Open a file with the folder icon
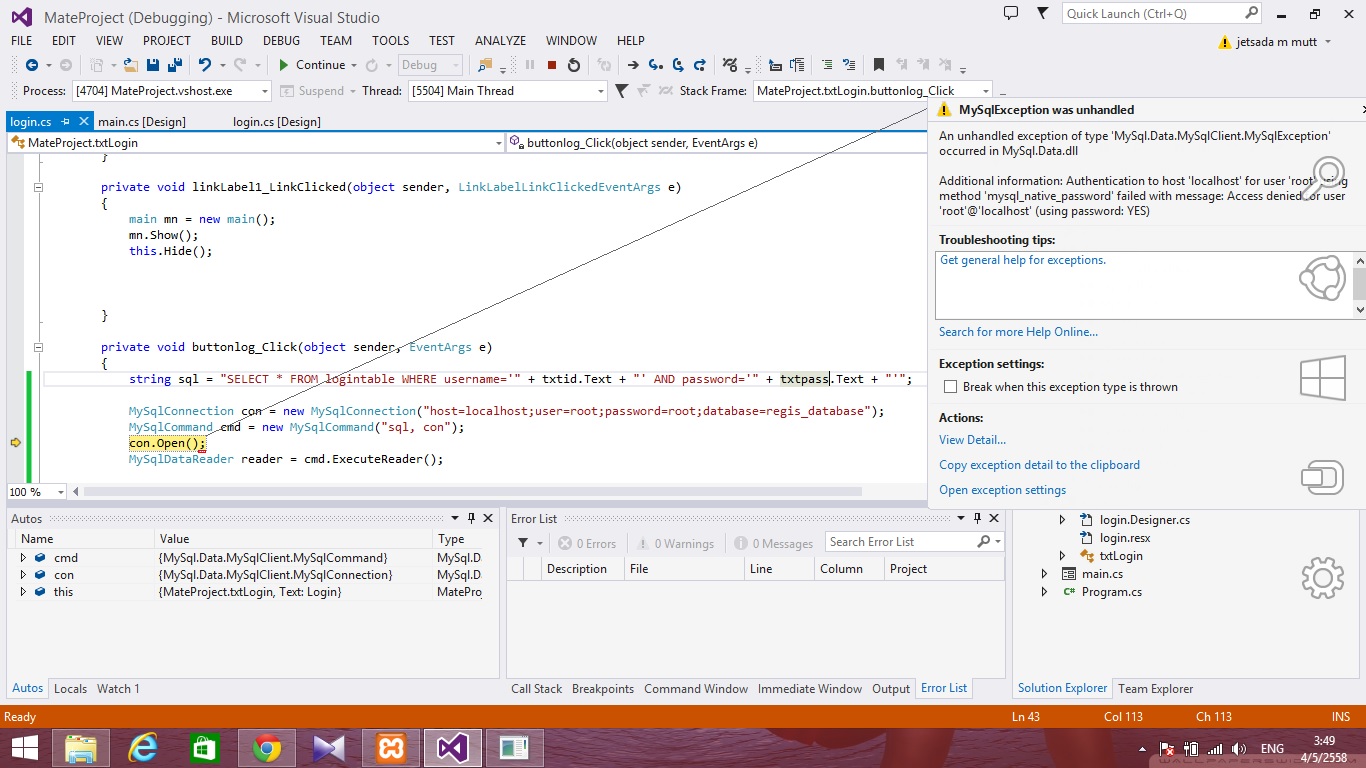The image size is (1366, 768). tap(131, 65)
